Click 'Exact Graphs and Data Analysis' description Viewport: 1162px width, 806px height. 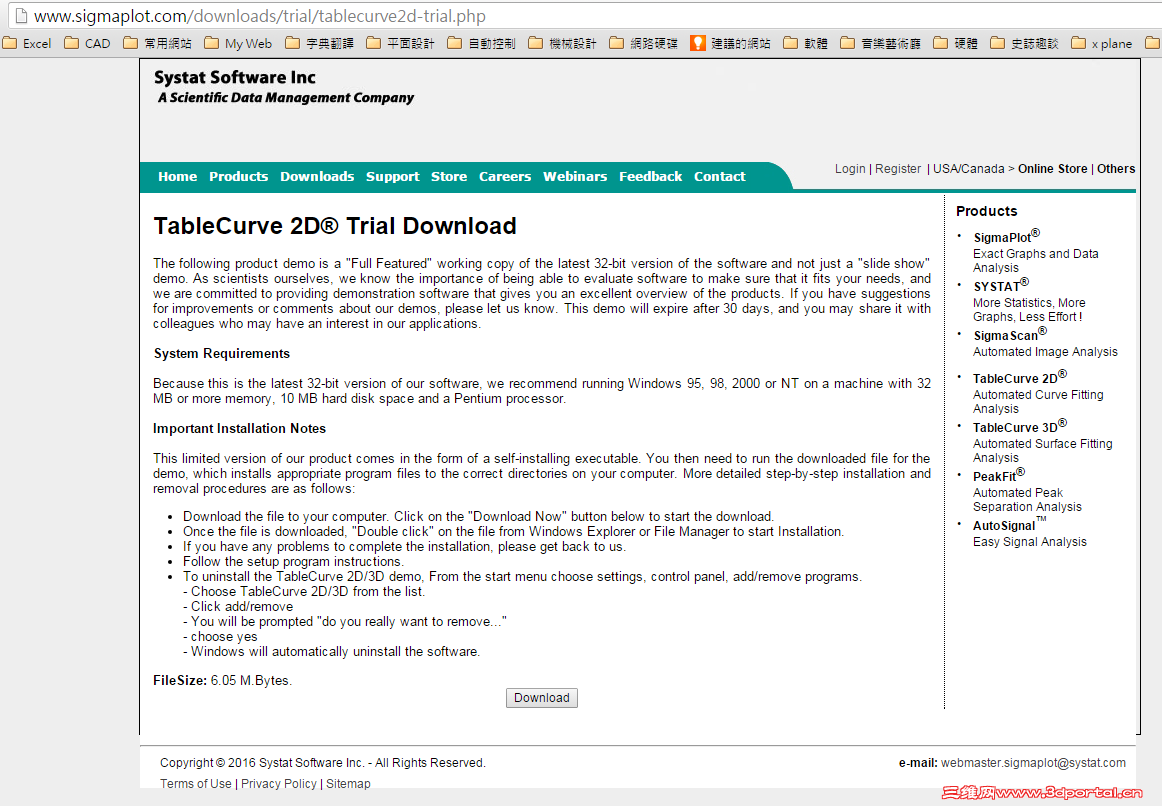pos(1035,261)
